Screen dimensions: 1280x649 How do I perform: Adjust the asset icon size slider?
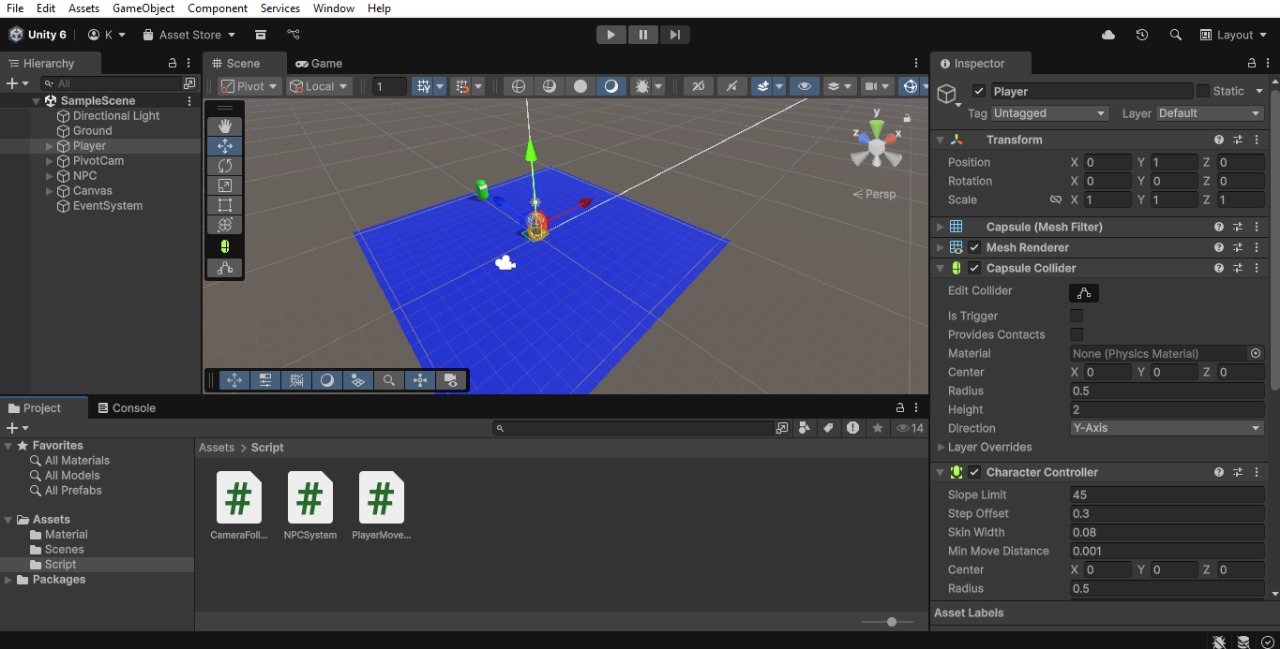point(892,622)
